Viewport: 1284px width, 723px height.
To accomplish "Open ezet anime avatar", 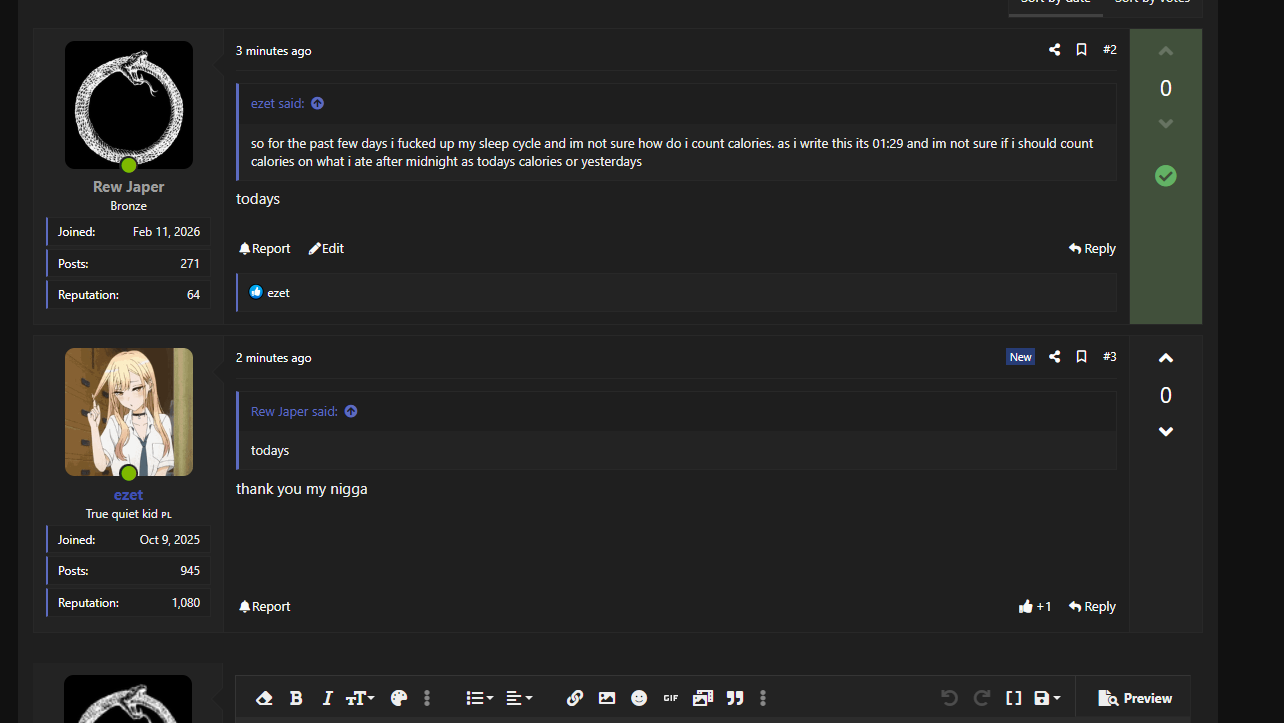I will (x=129, y=412).
